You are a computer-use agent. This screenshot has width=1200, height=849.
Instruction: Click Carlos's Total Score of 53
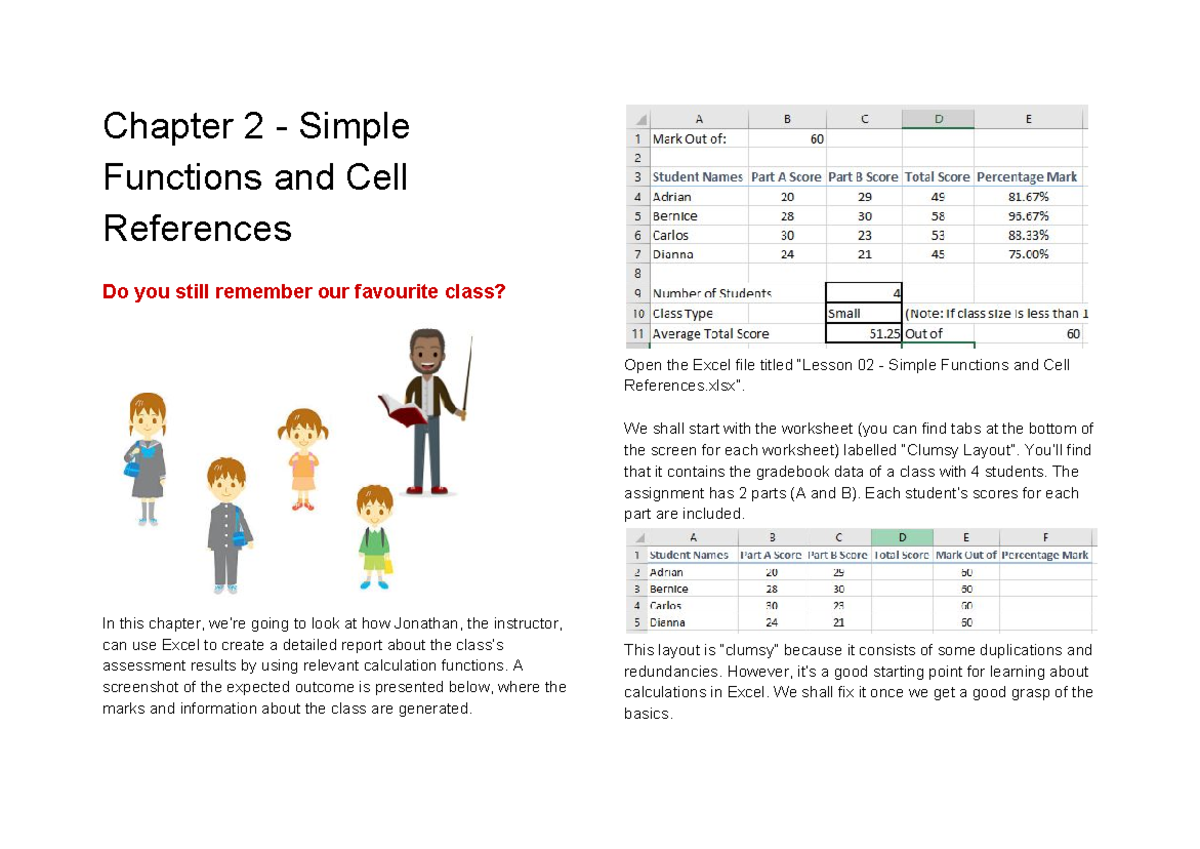pyautogui.click(x=937, y=235)
